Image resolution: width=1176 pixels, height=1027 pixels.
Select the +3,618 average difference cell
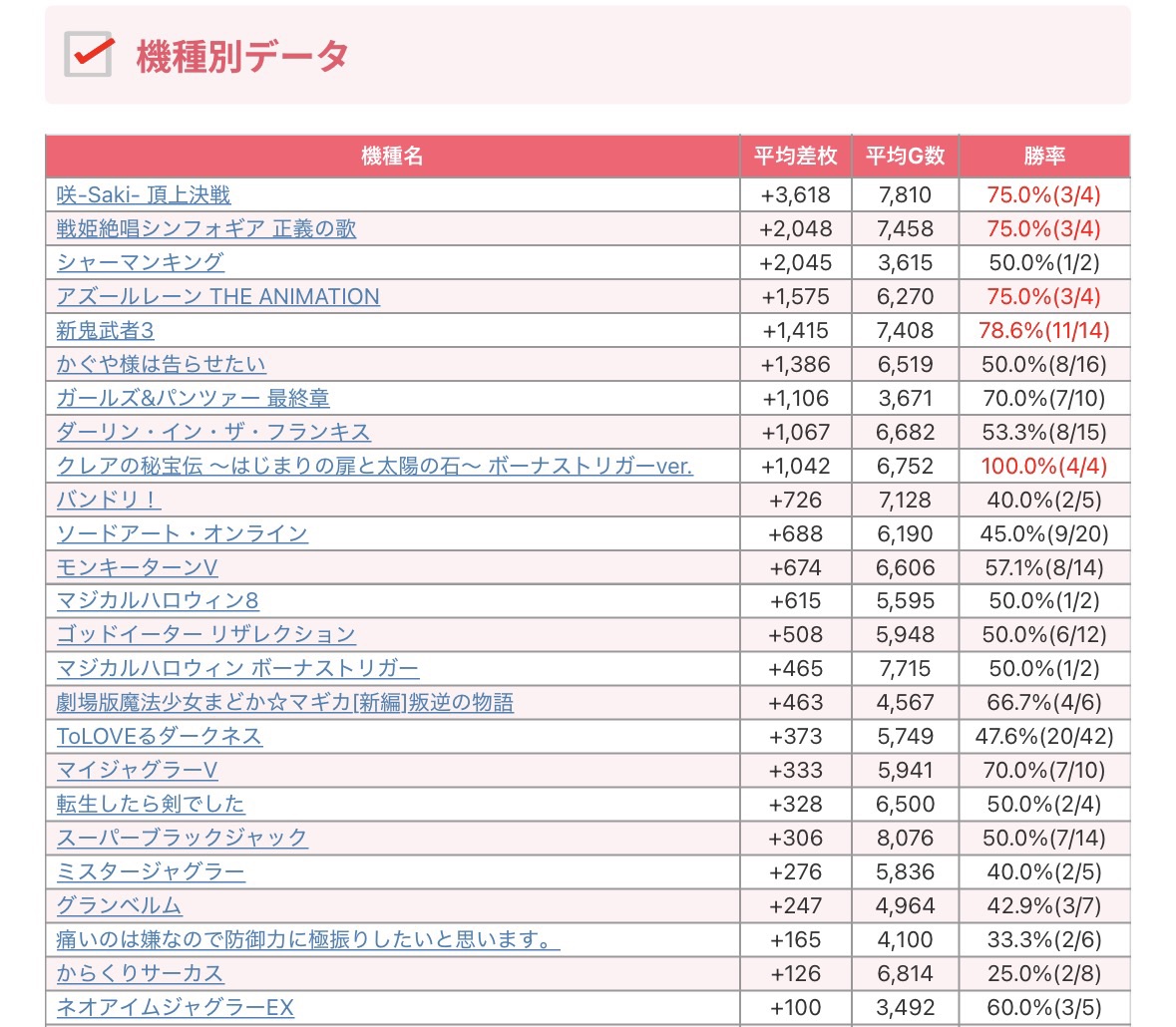(796, 194)
